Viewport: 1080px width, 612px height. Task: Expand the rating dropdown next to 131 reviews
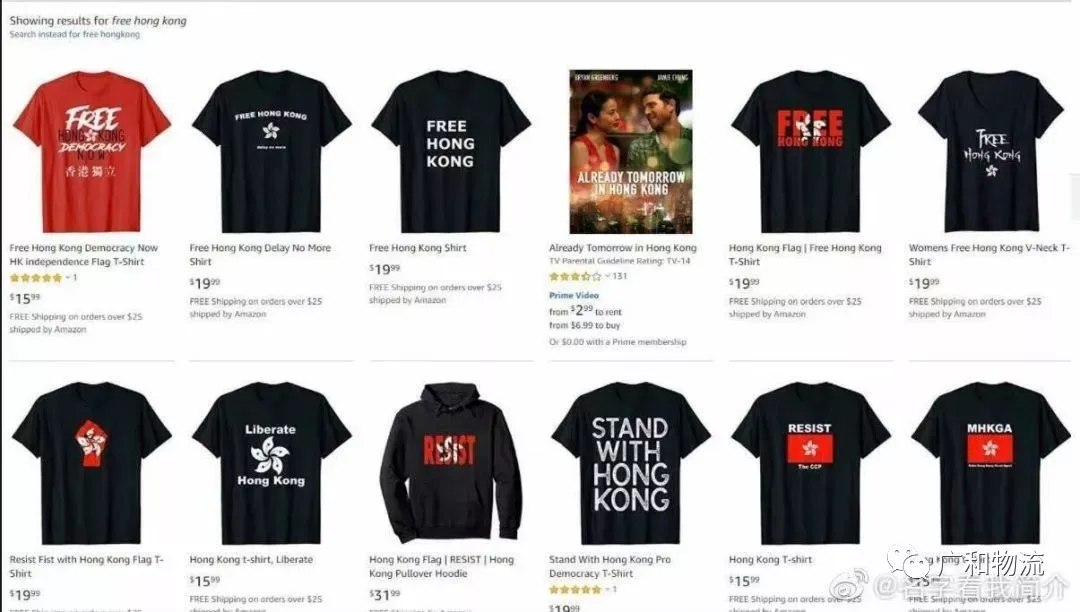point(608,276)
